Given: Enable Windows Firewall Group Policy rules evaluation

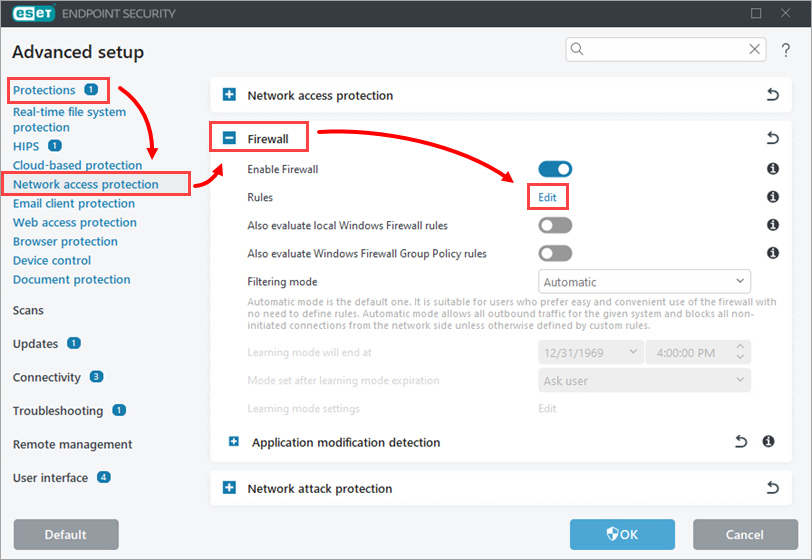Looking at the screenshot, I should pyautogui.click(x=555, y=254).
